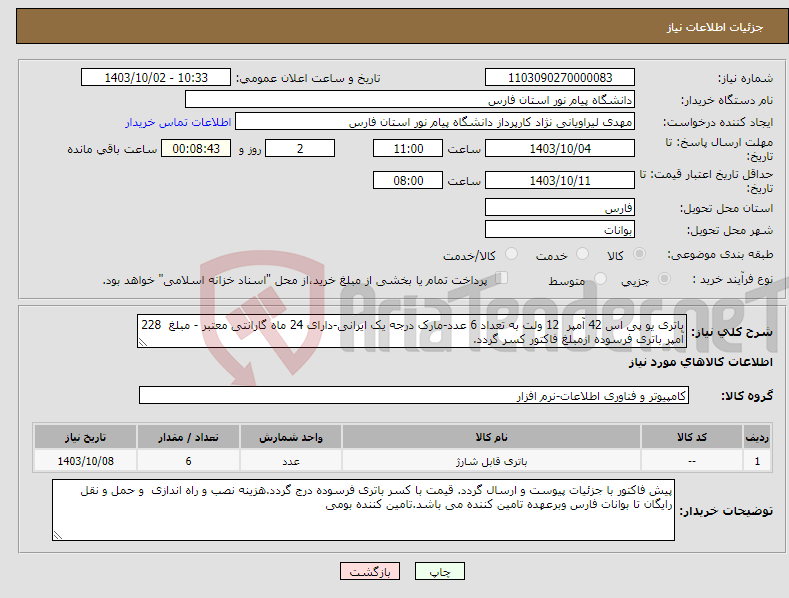Click the announcement date field 1403/10/02 - 10:33
Image resolution: width=789 pixels, height=598 pixels.
click(155, 78)
